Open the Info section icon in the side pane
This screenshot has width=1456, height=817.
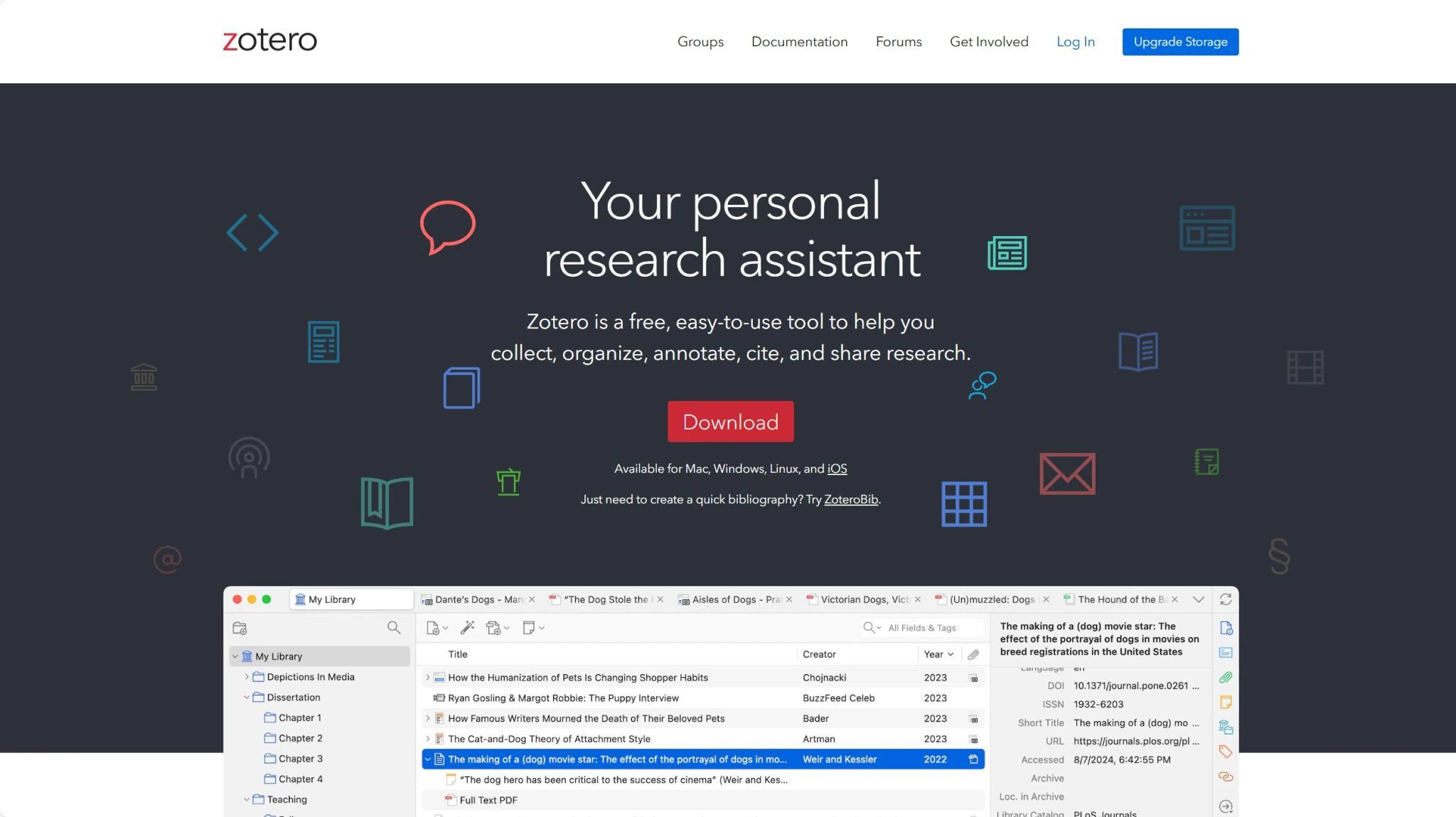[1226, 628]
